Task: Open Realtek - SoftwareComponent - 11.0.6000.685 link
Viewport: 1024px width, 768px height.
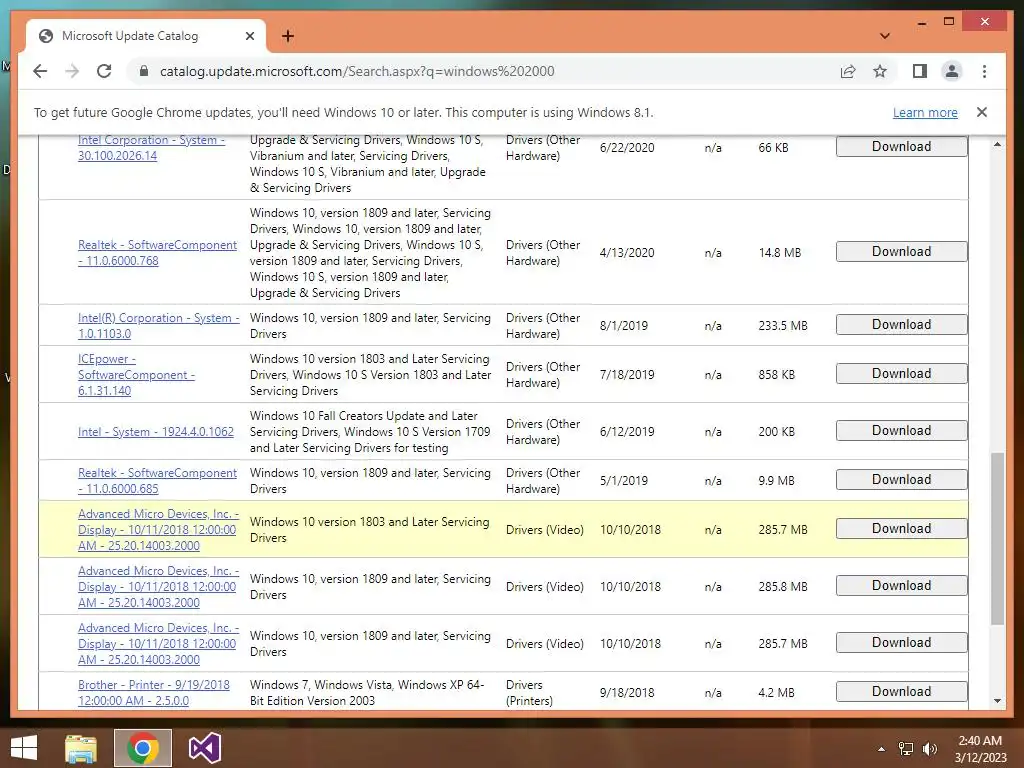Action: pos(157,481)
